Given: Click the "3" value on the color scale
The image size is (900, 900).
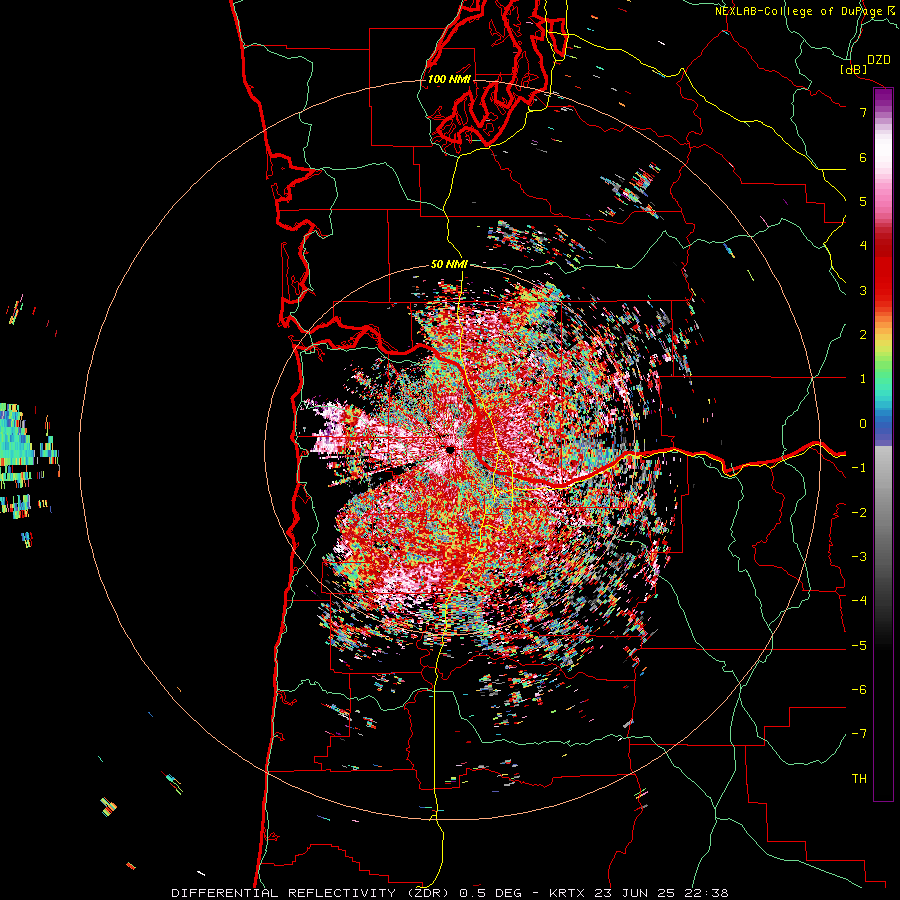Looking at the screenshot, I should pyautogui.click(x=863, y=290).
